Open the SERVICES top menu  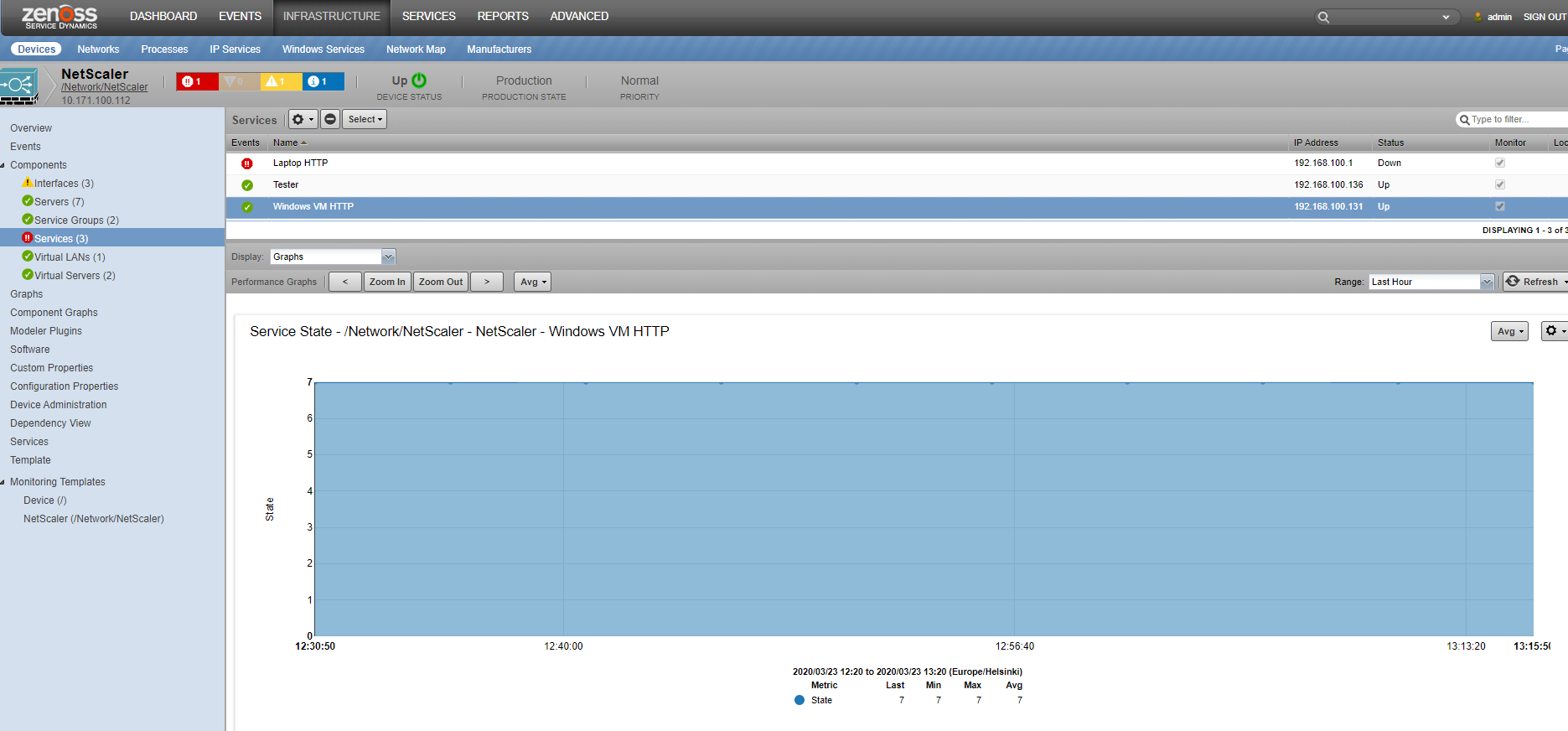click(429, 17)
